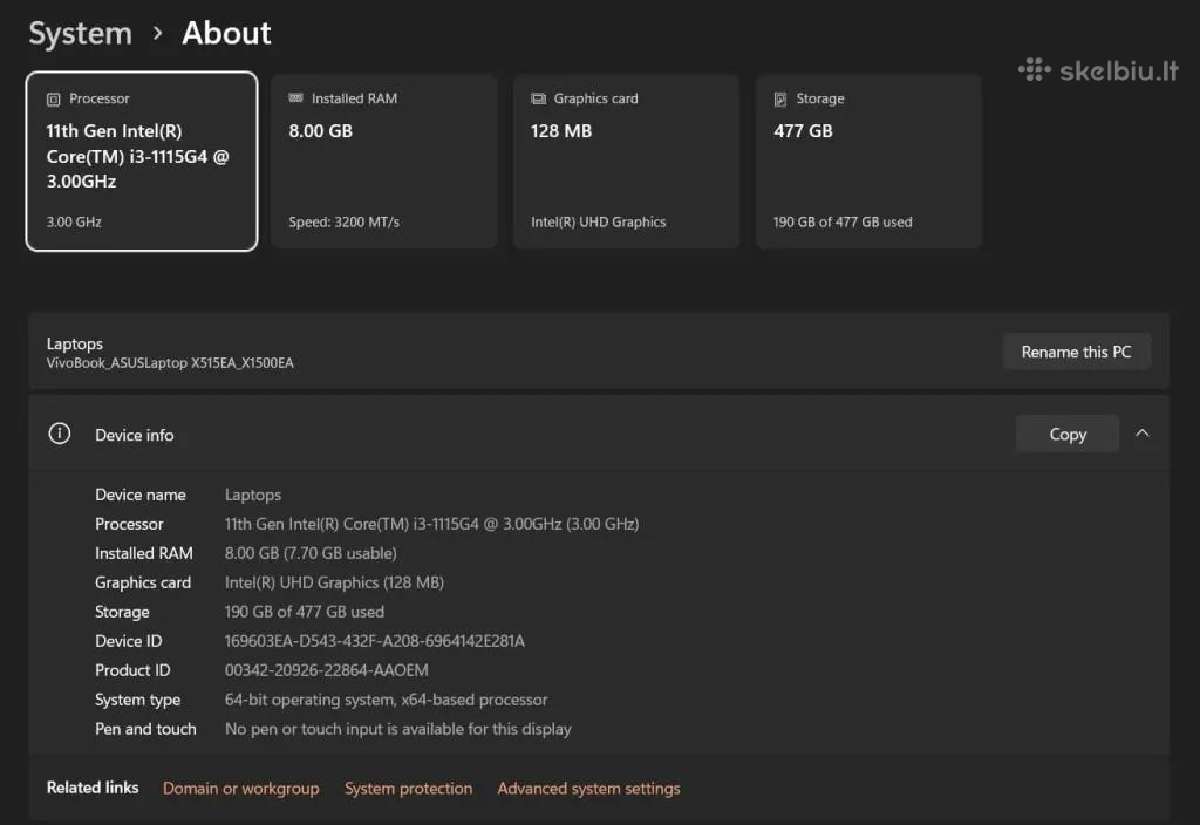Click 'Intel(R) UHD Graphics (128 MB)' value

[x=335, y=582]
